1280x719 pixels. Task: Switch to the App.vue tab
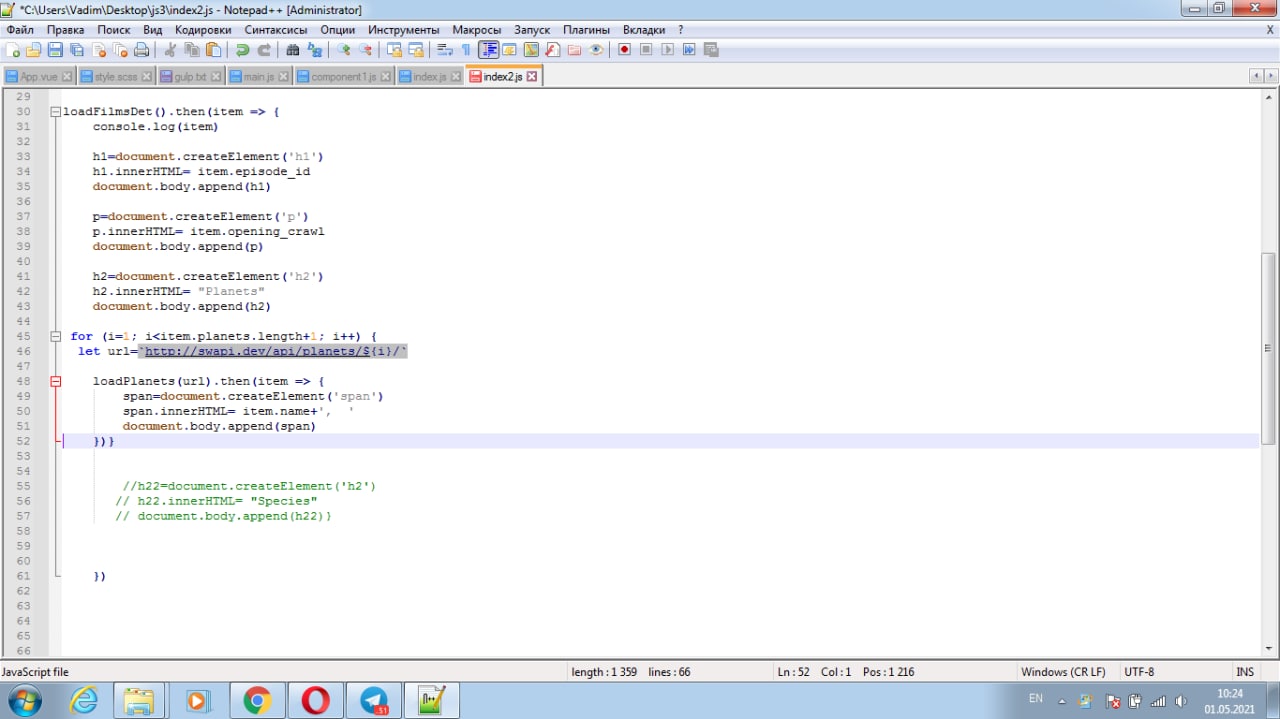[x=38, y=77]
